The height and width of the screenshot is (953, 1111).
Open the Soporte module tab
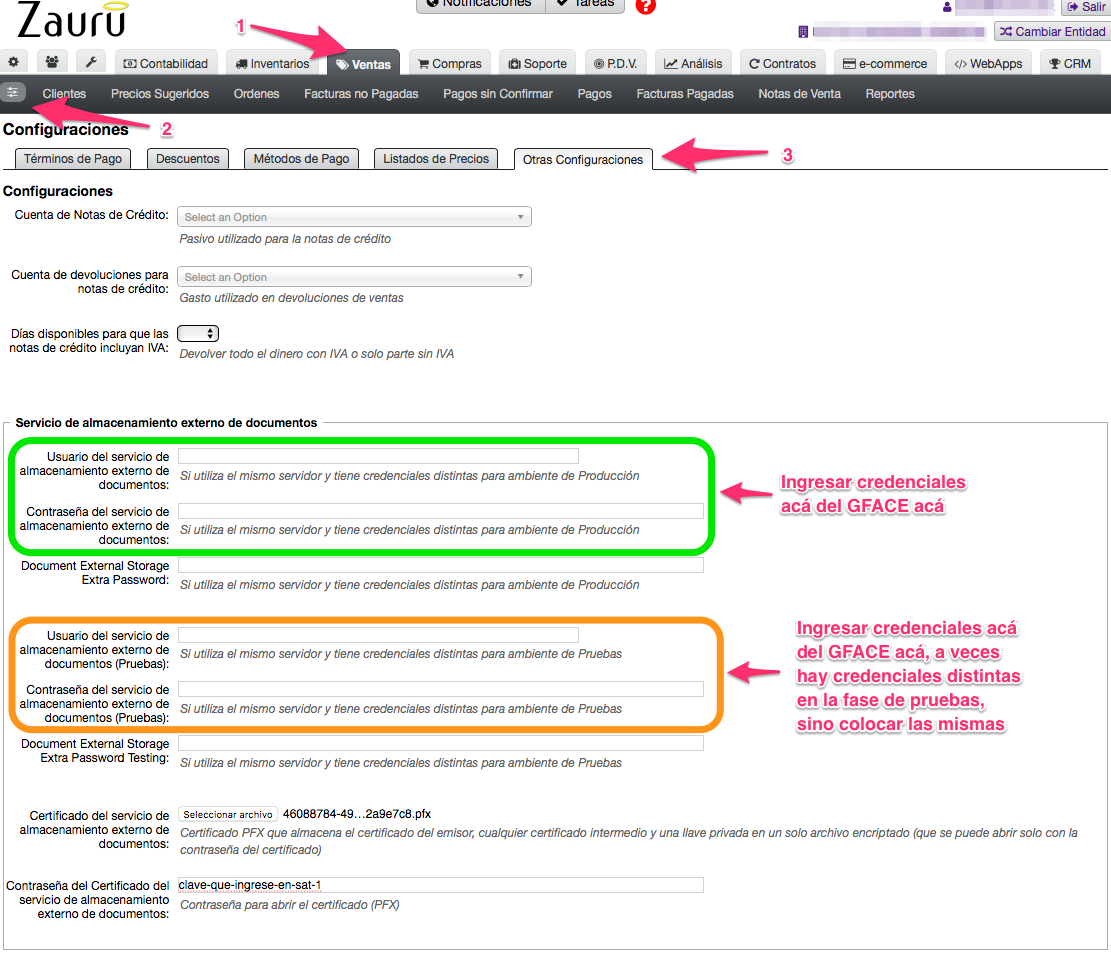tap(537, 63)
